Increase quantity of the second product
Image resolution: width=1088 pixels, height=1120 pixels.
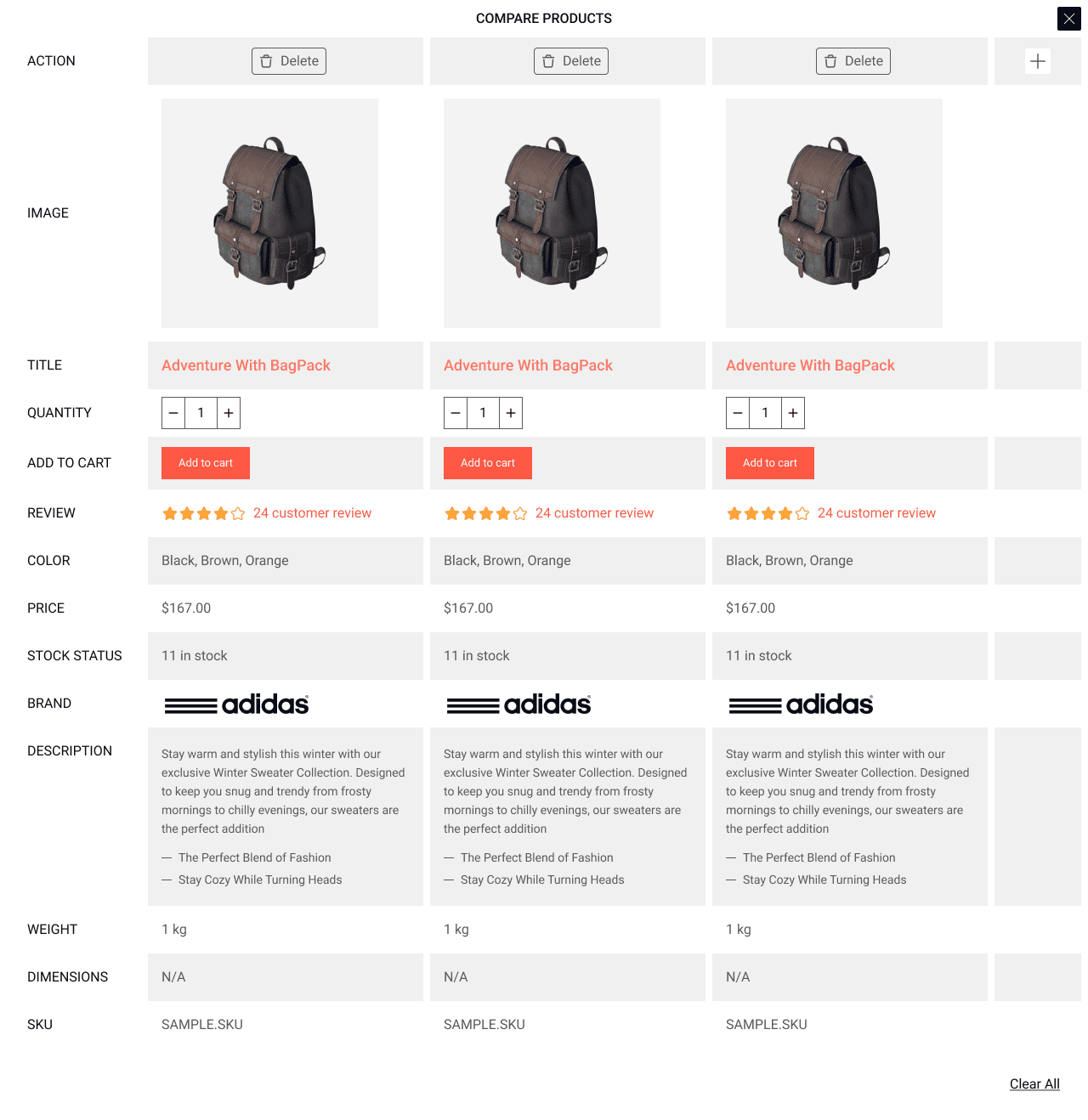511,413
